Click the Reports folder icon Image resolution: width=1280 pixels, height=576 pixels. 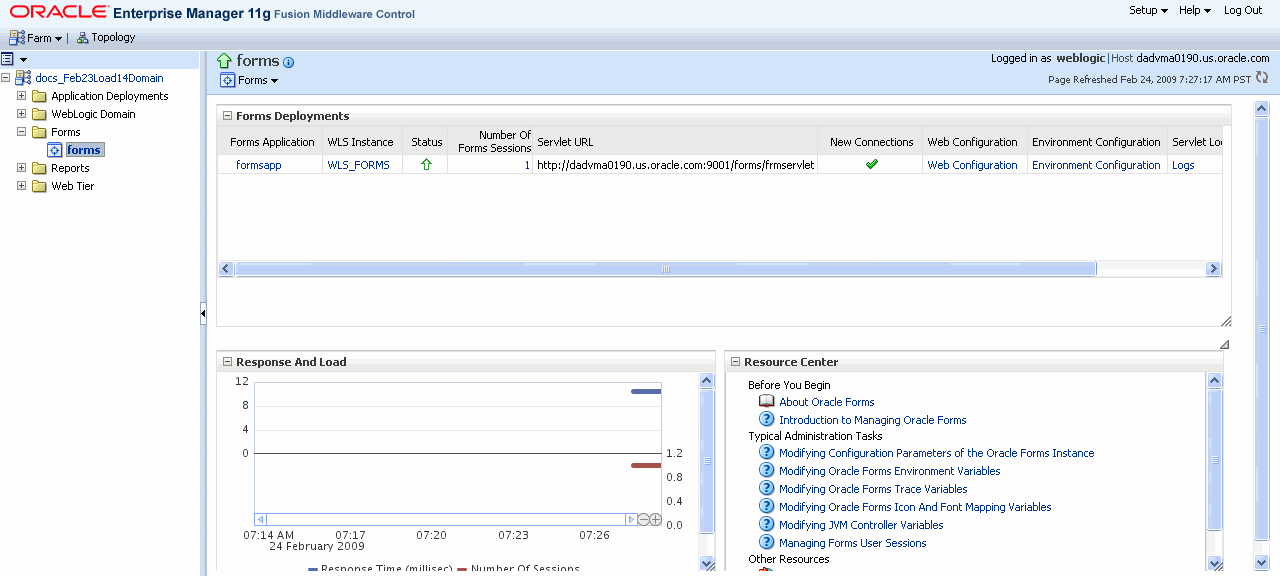point(40,169)
